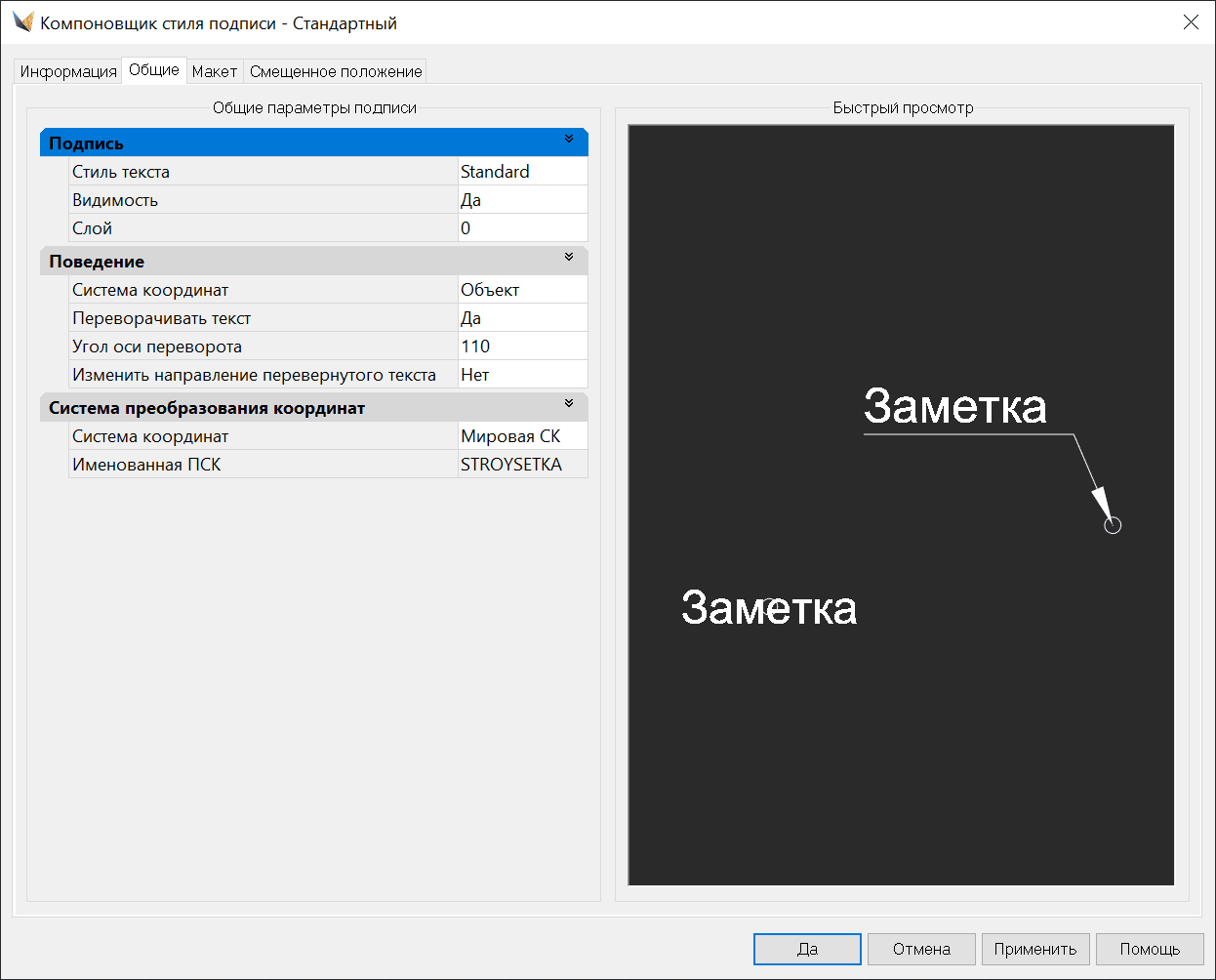Change the Видимость value field
This screenshot has width=1216, height=980.
coord(522,200)
